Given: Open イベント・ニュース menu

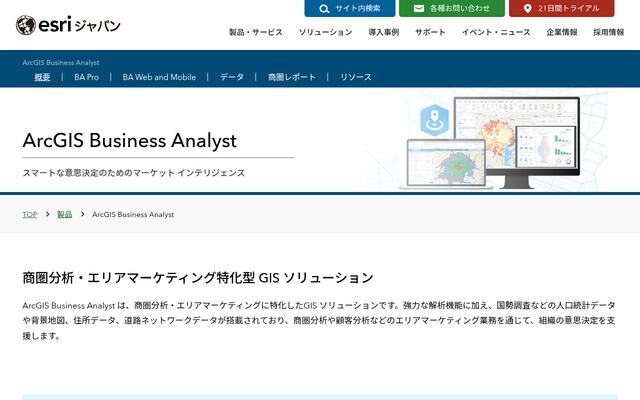Looking at the screenshot, I should (496, 32).
